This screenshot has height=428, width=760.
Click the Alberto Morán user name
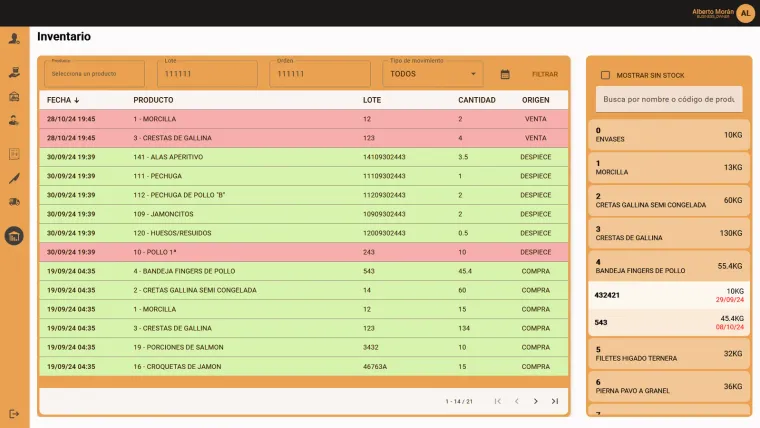(x=713, y=12)
